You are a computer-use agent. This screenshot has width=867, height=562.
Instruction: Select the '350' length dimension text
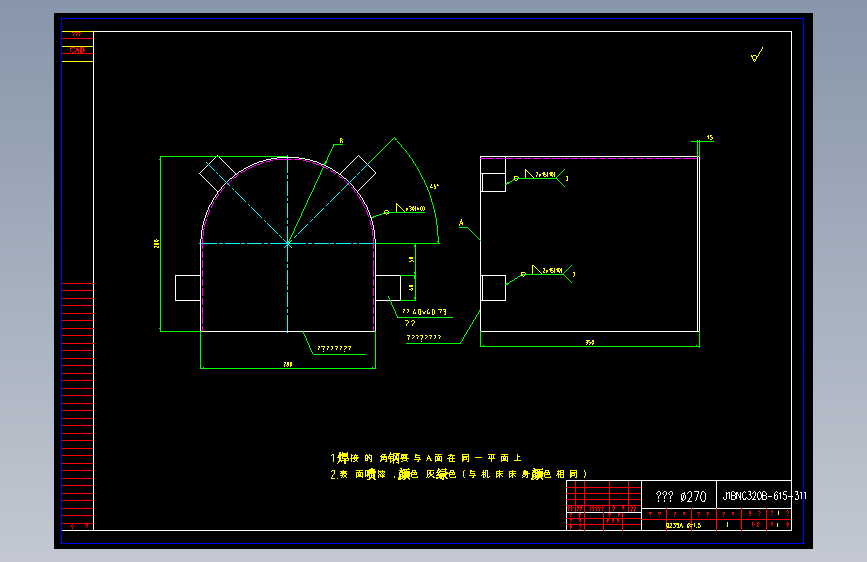coord(590,342)
